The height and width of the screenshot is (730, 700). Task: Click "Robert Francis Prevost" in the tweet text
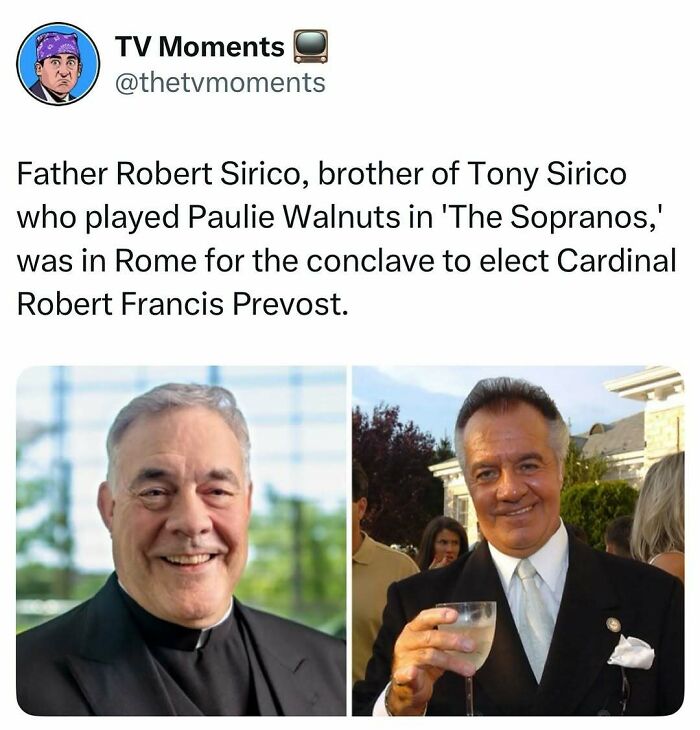pos(181,303)
